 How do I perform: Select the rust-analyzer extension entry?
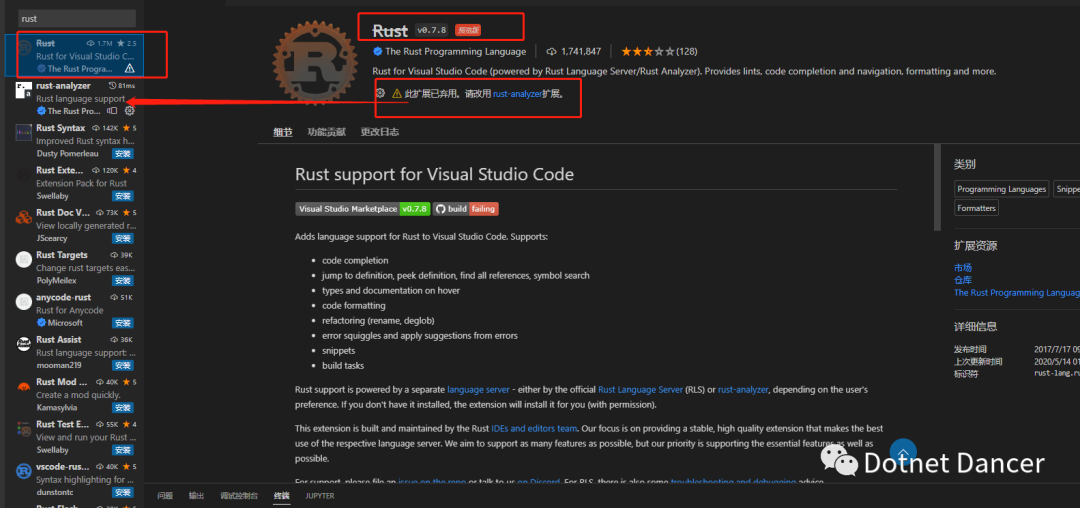tap(76, 99)
